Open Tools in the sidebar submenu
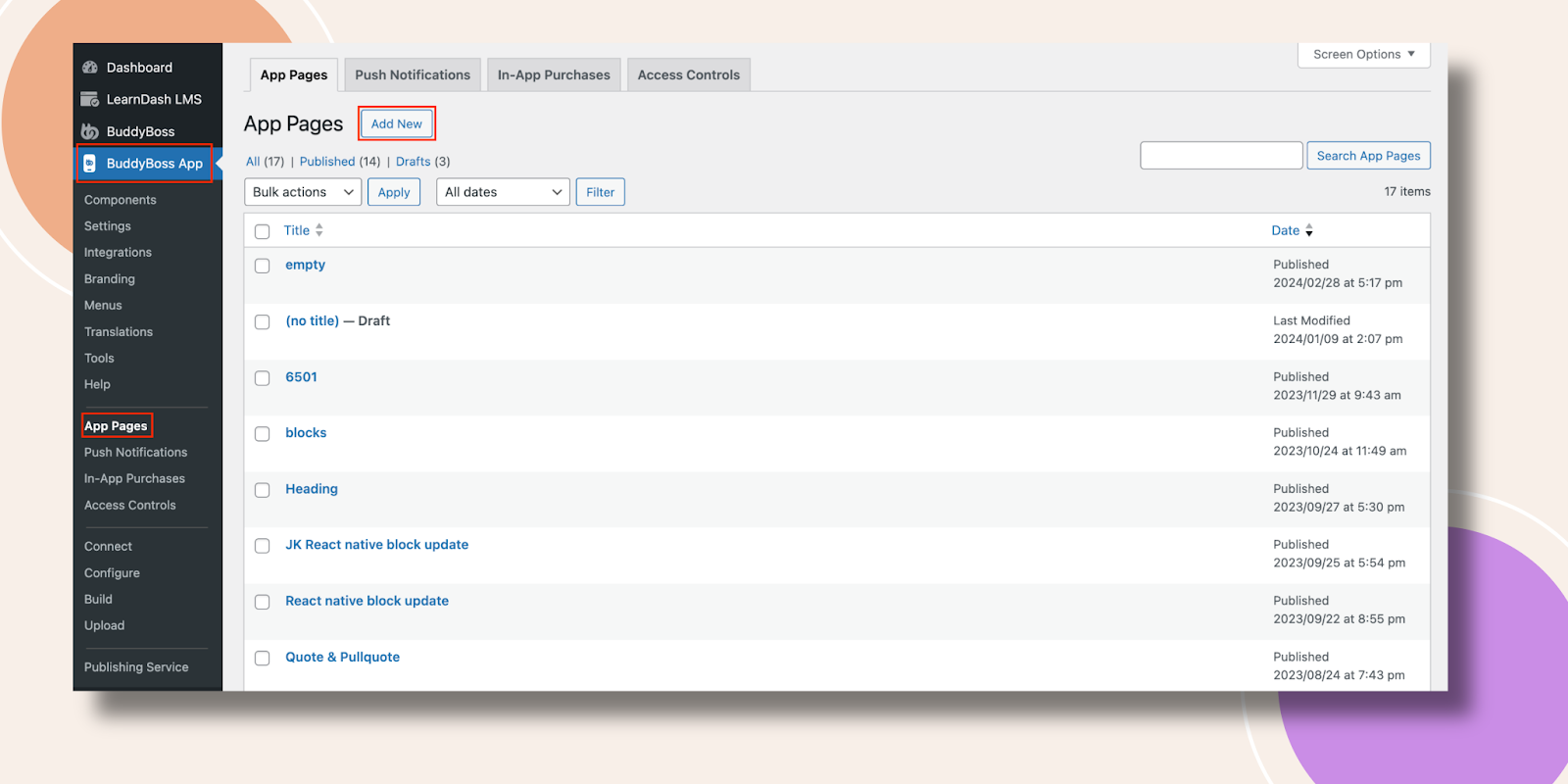Viewport: 1568px width, 784px height. [x=99, y=359]
